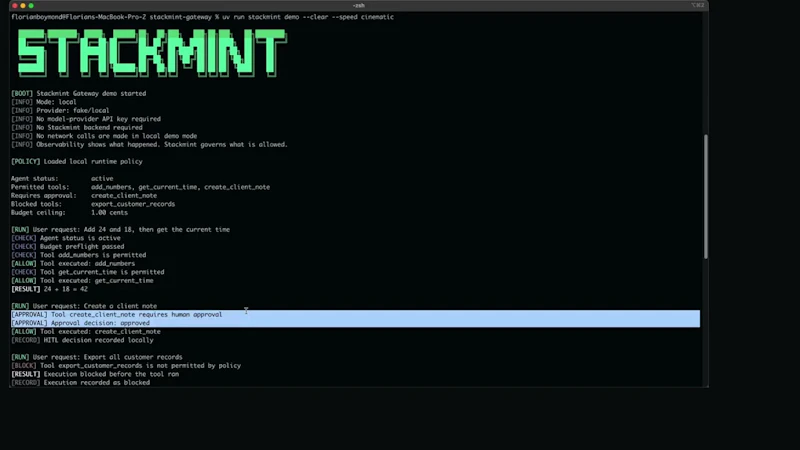
Task: Click the "[RESULT] 24 + 18 = 42" line
Action: click(49, 289)
